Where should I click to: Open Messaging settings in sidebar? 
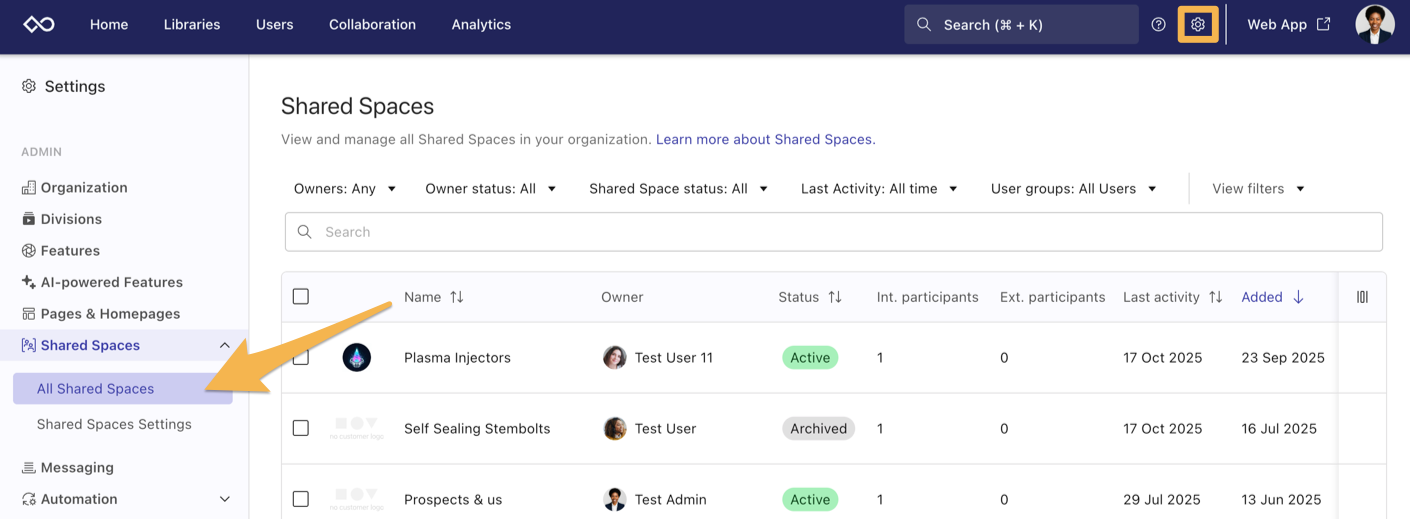[x=77, y=467]
